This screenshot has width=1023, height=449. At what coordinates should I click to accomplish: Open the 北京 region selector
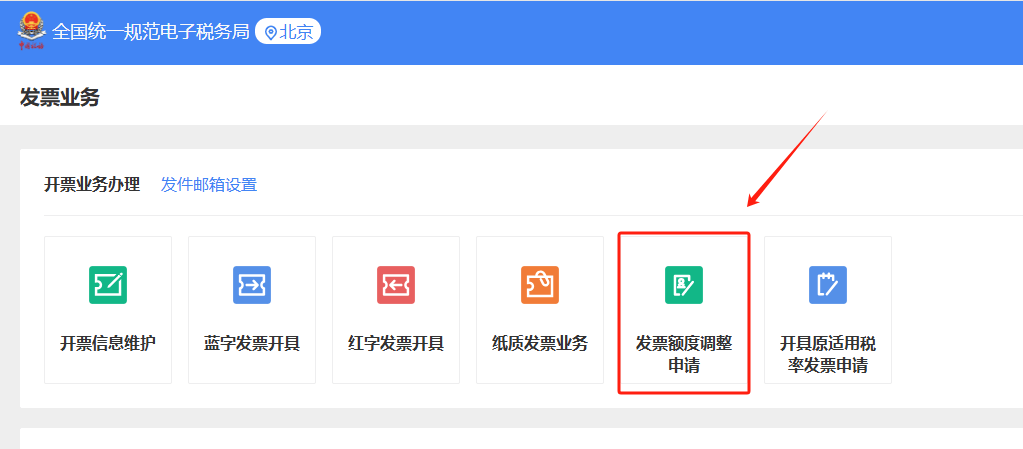click(296, 32)
